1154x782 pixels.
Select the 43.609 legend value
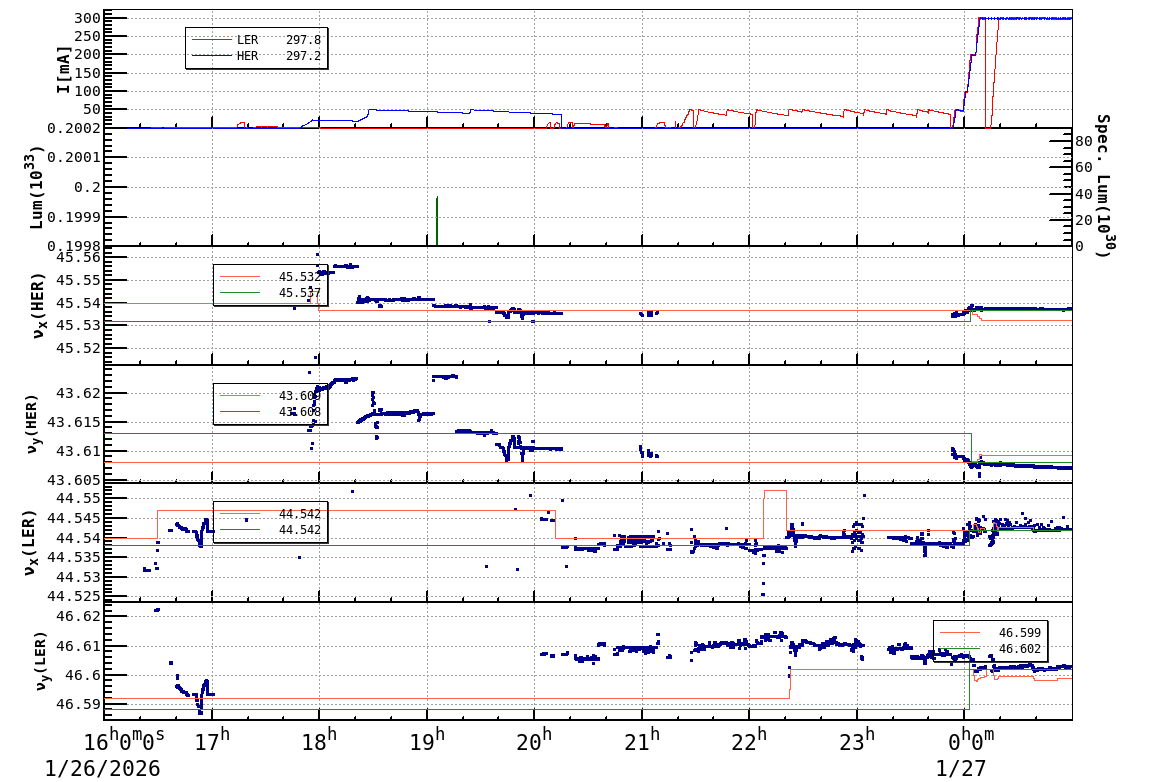(300, 396)
